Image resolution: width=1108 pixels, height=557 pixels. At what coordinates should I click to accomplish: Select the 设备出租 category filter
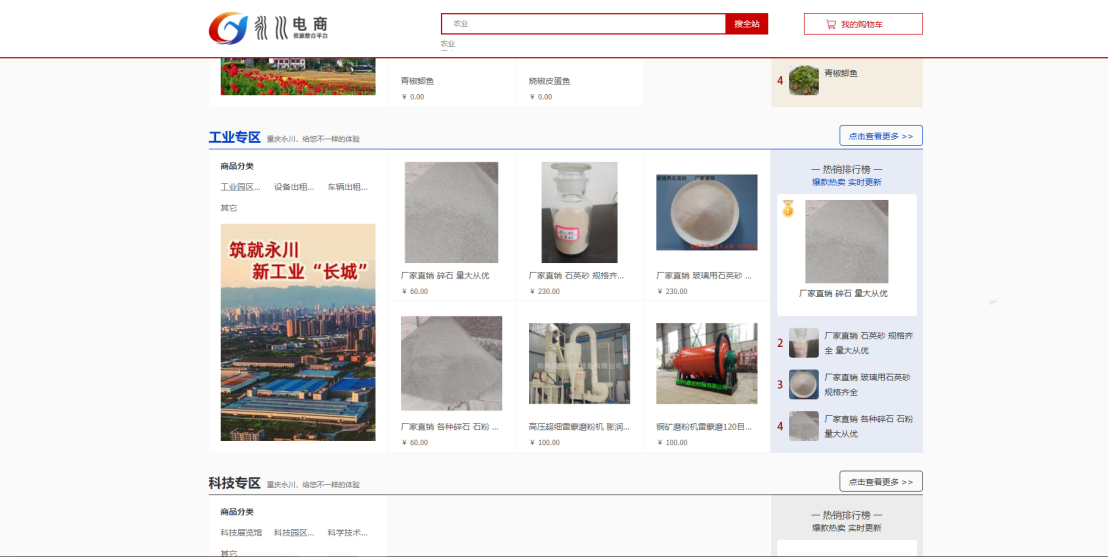pyautogui.click(x=294, y=187)
